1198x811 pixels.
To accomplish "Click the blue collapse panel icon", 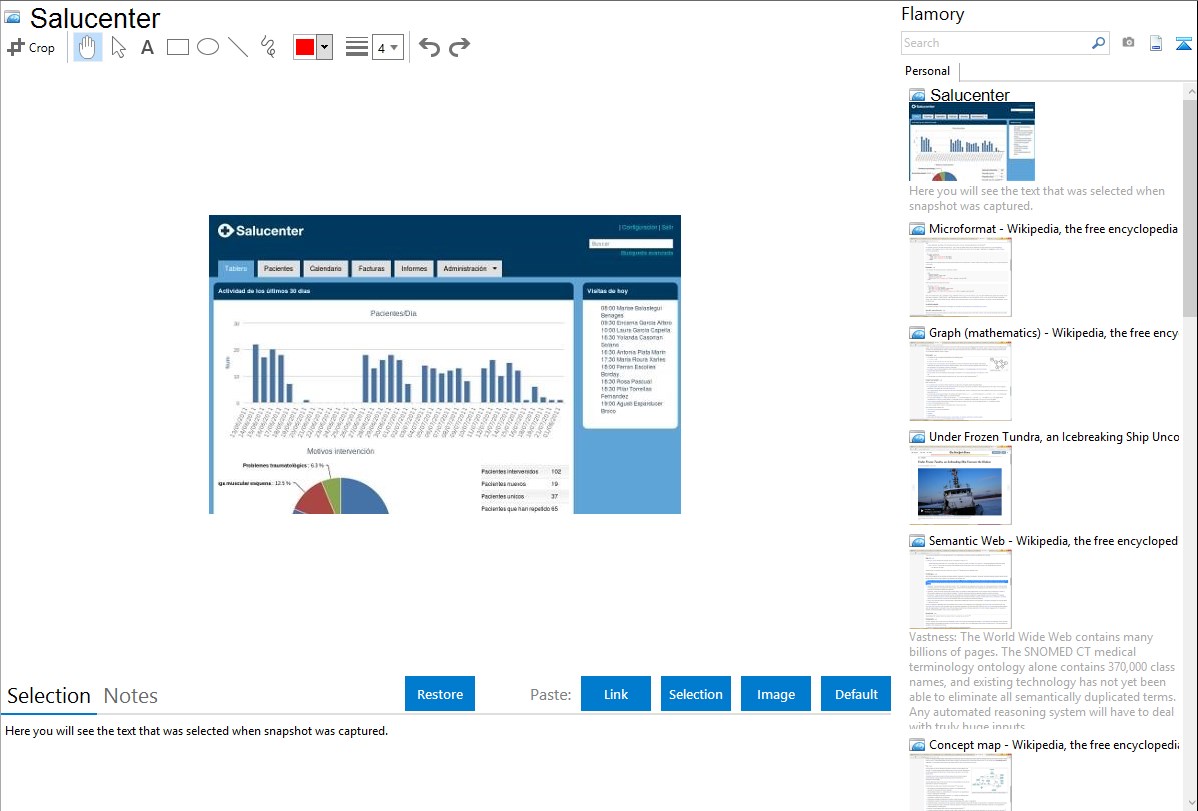I will click(x=1183, y=43).
